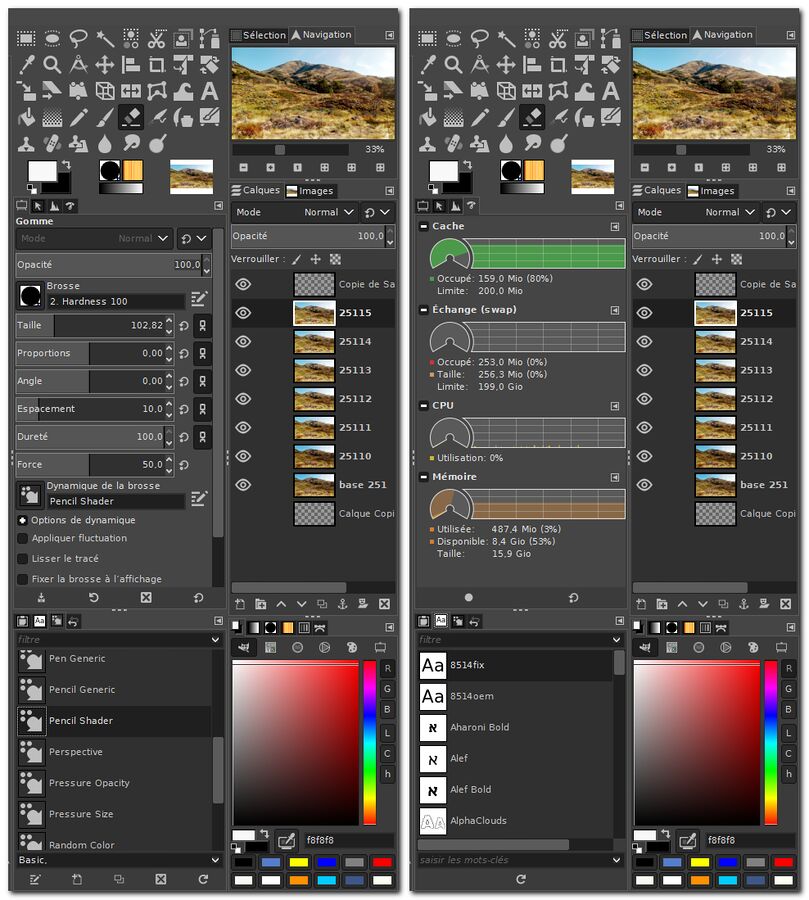809x900 pixels.
Task: Collapse the Cache group in the dashboard
Action: (424, 227)
